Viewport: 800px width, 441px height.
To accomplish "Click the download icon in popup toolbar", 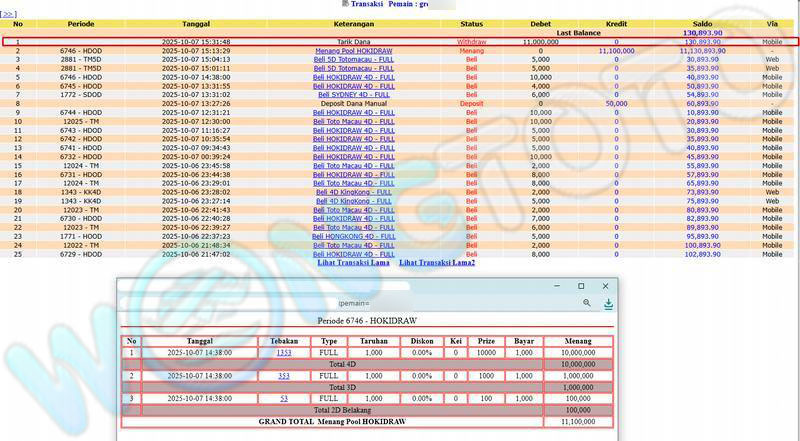I will point(608,303).
